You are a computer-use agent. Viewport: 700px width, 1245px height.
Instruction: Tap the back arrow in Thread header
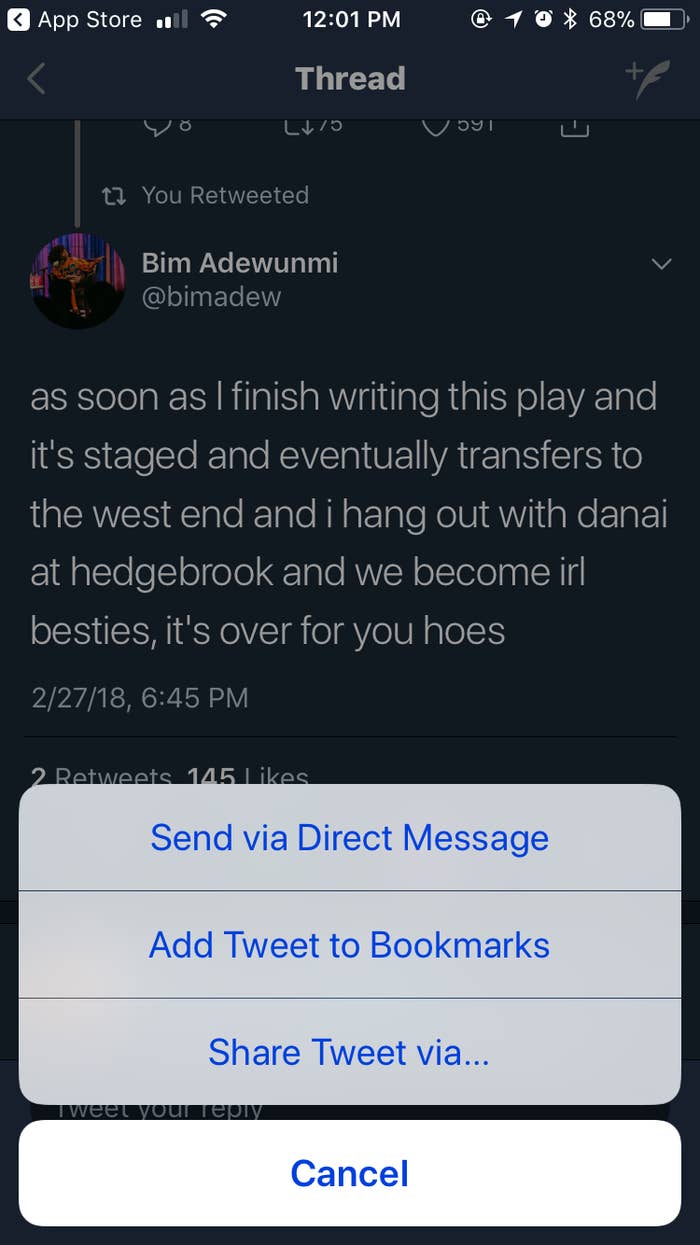pos(36,78)
